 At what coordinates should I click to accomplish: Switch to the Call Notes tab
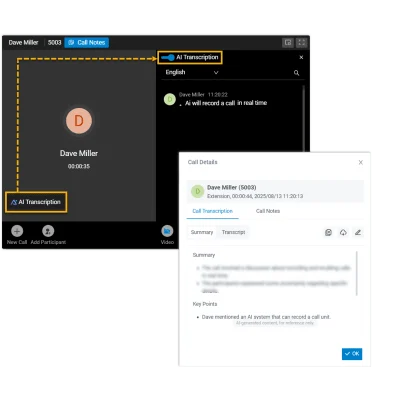point(268,211)
